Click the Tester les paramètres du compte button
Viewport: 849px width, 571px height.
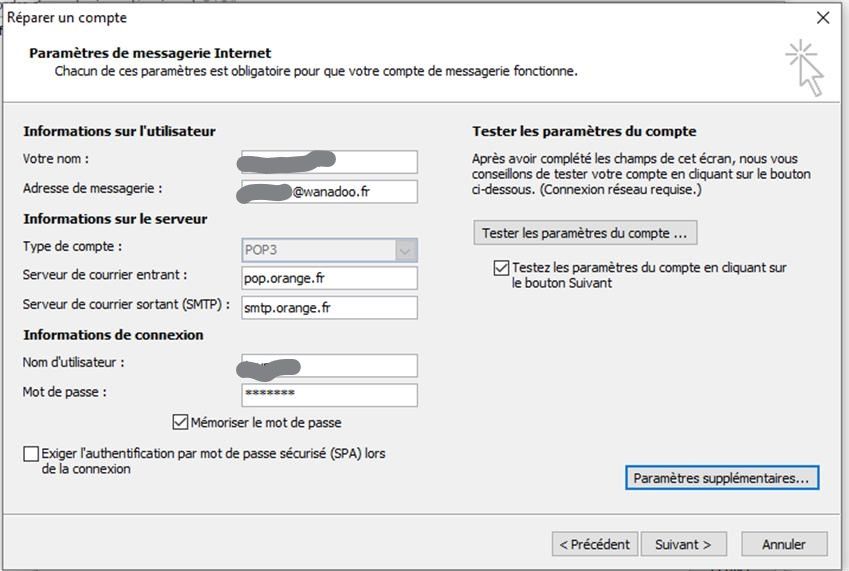pos(585,233)
